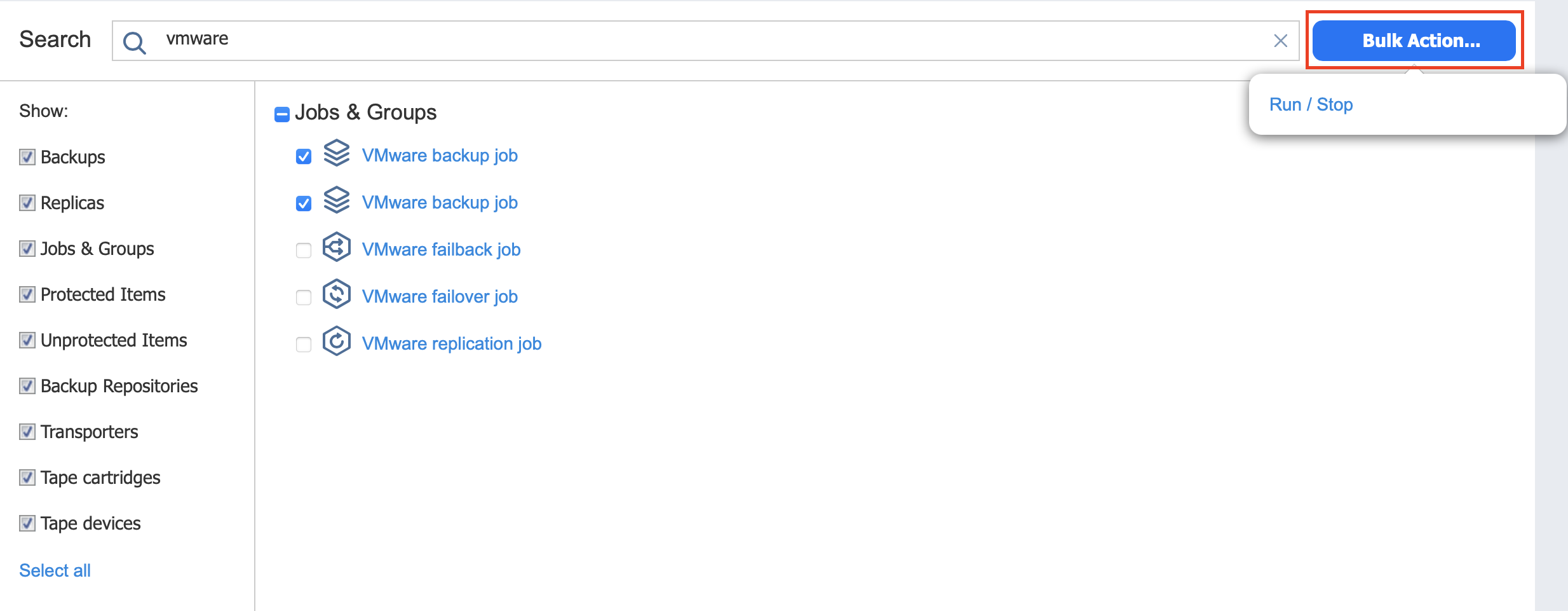1568x611 pixels.
Task: Toggle the Protected Items filter checkbox
Action: (x=27, y=294)
